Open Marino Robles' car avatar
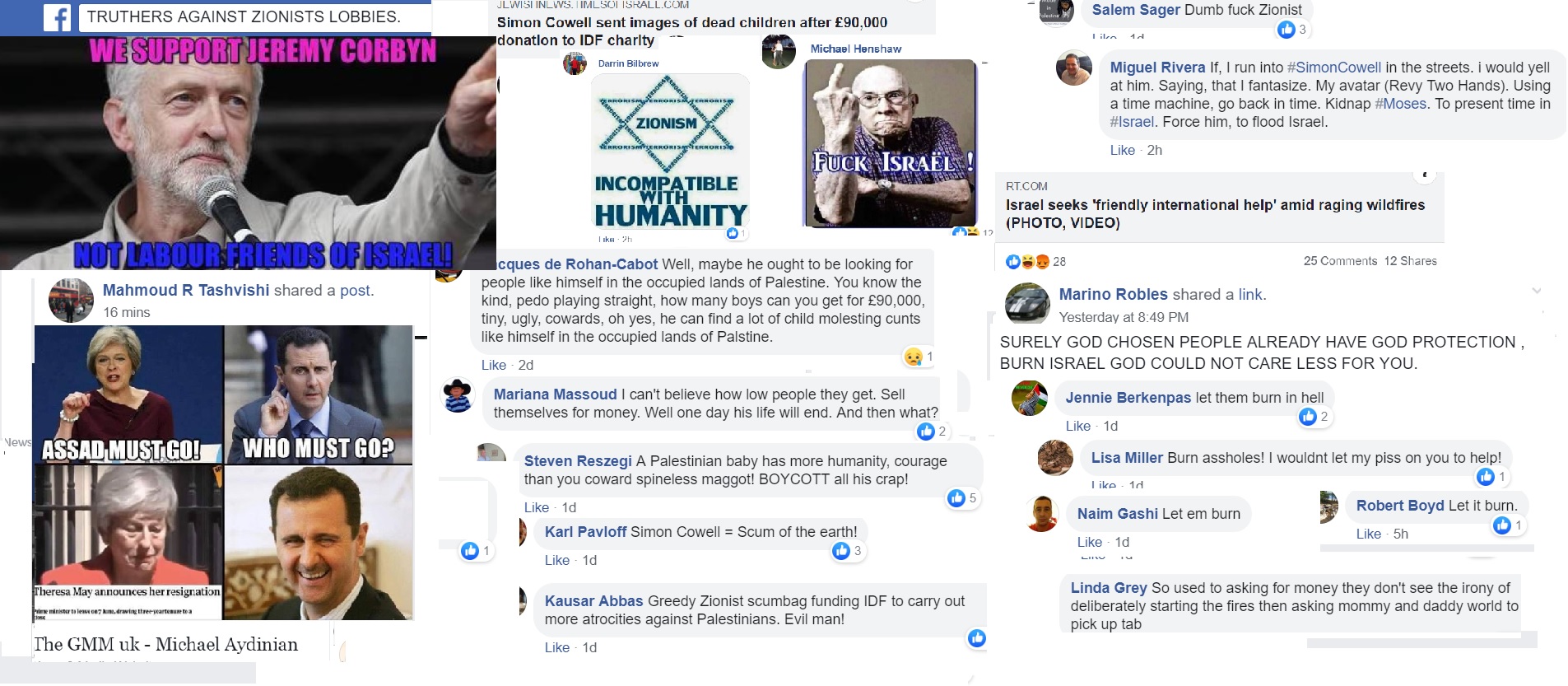 coord(1026,304)
